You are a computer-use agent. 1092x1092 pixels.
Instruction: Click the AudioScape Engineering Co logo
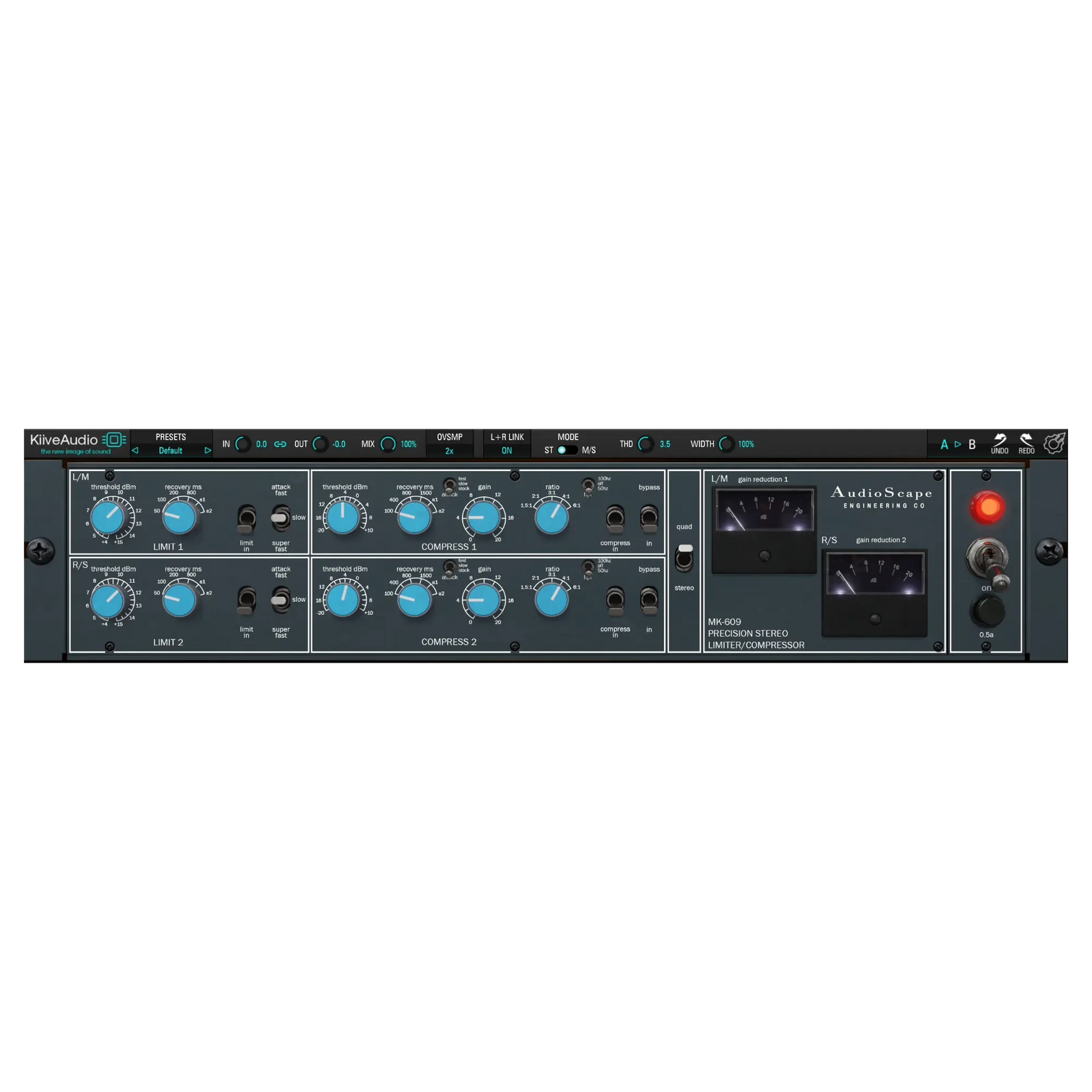tap(881, 497)
